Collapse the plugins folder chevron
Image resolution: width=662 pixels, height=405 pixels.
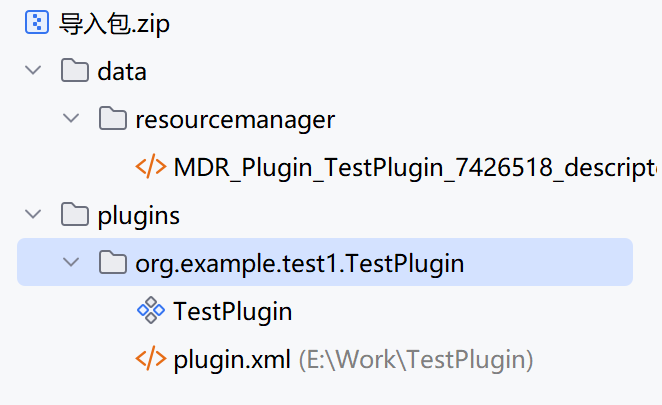[34, 214]
